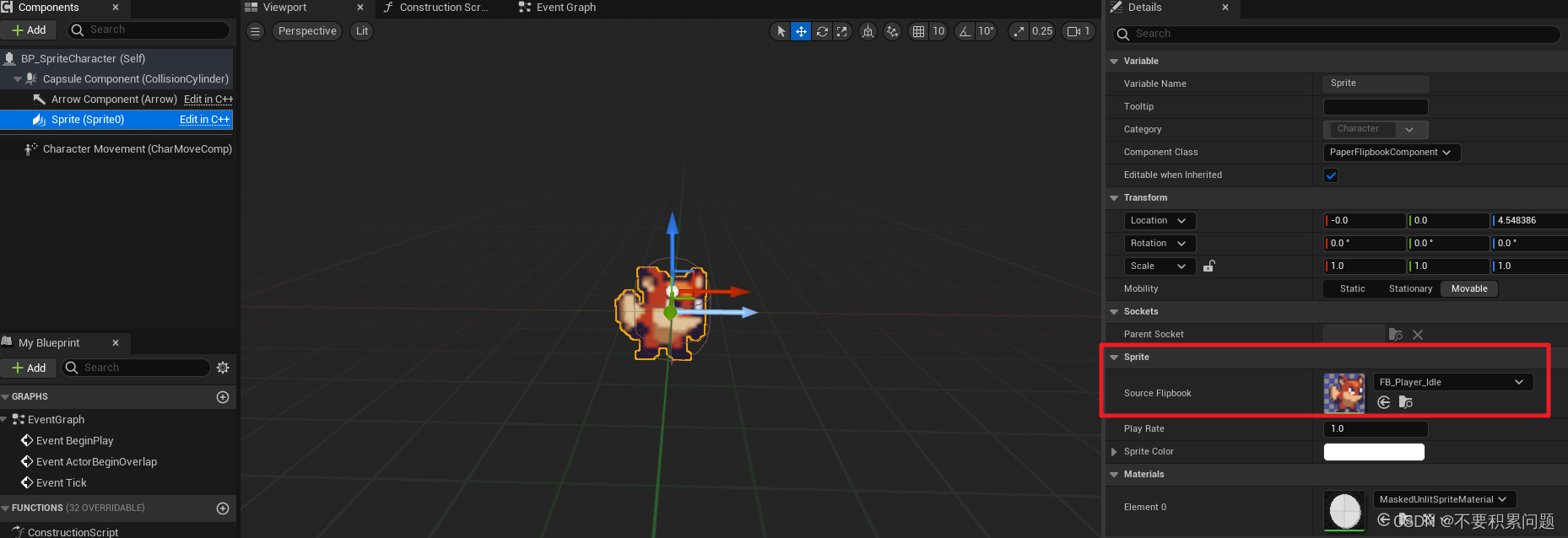The width and height of the screenshot is (1568, 538).
Task: Open the Component Class PaperFlipbookComponent dropdown
Action: tap(1392, 153)
